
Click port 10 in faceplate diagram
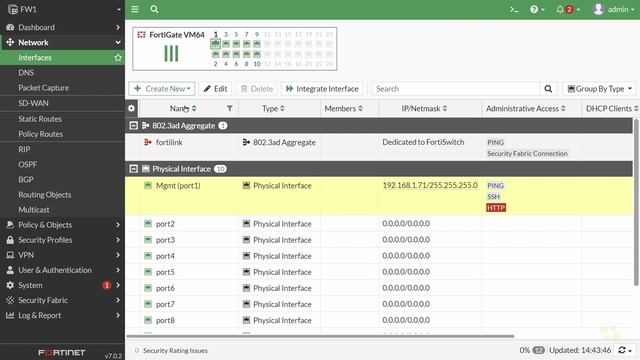(257, 54)
